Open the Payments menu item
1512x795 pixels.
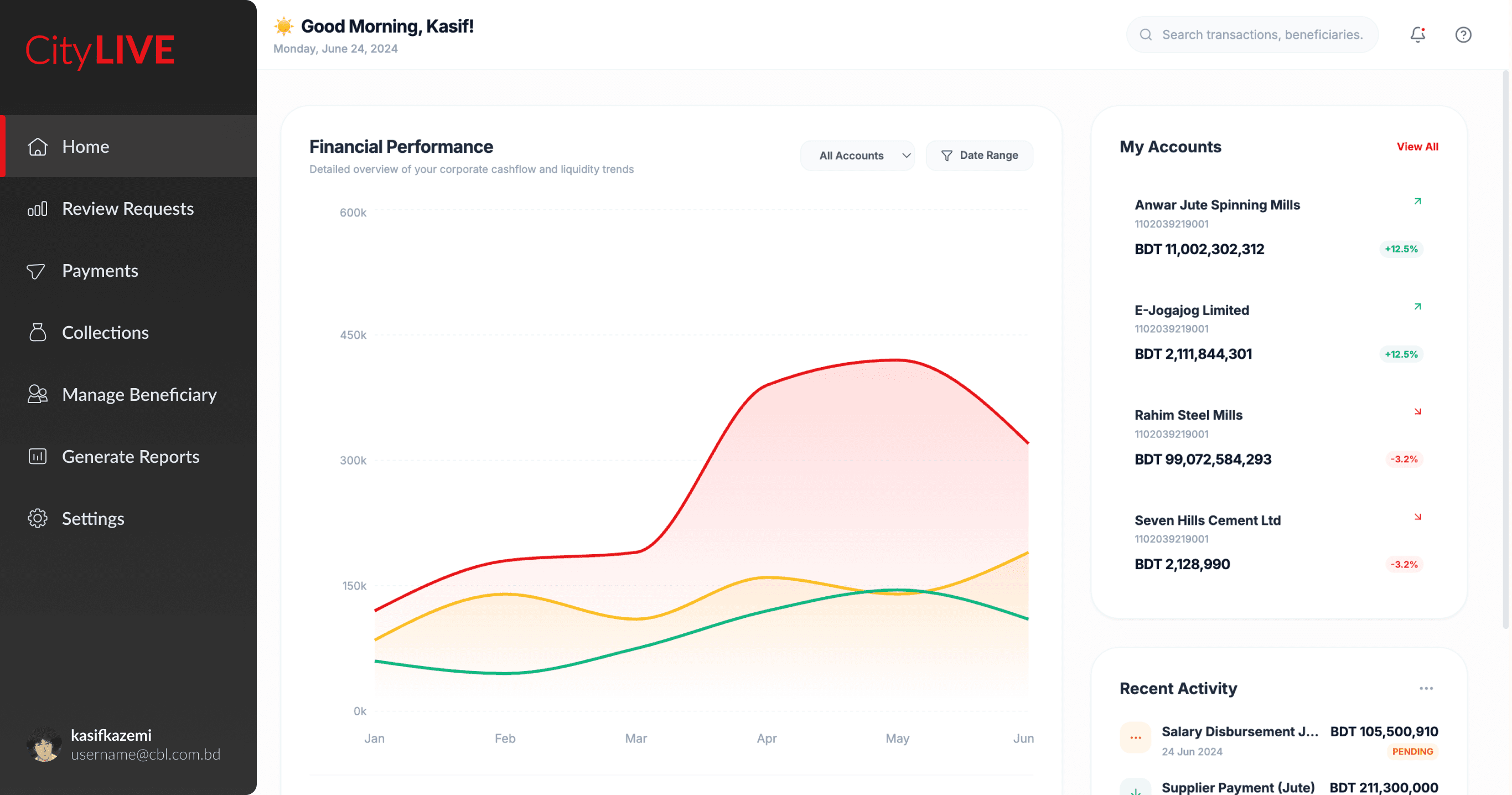[100, 271]
